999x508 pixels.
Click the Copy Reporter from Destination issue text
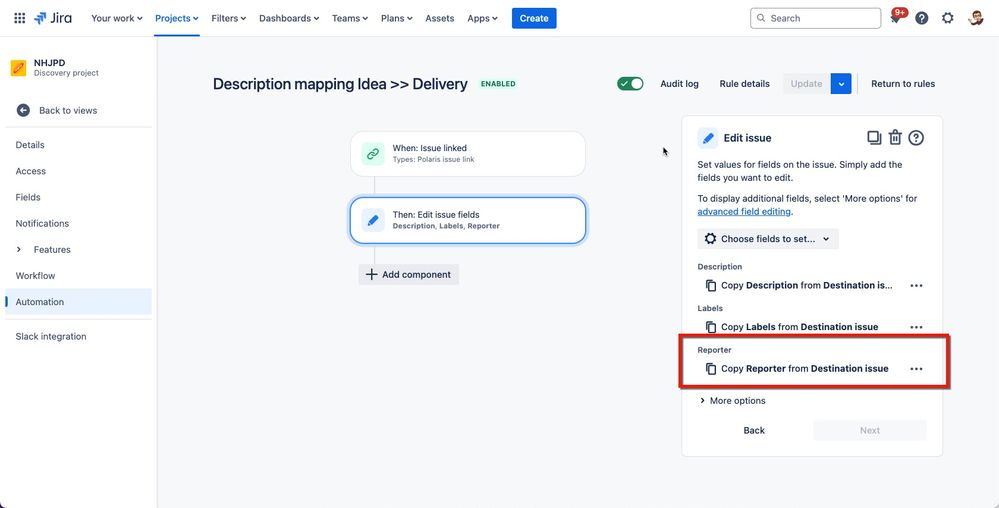point(805,368)
